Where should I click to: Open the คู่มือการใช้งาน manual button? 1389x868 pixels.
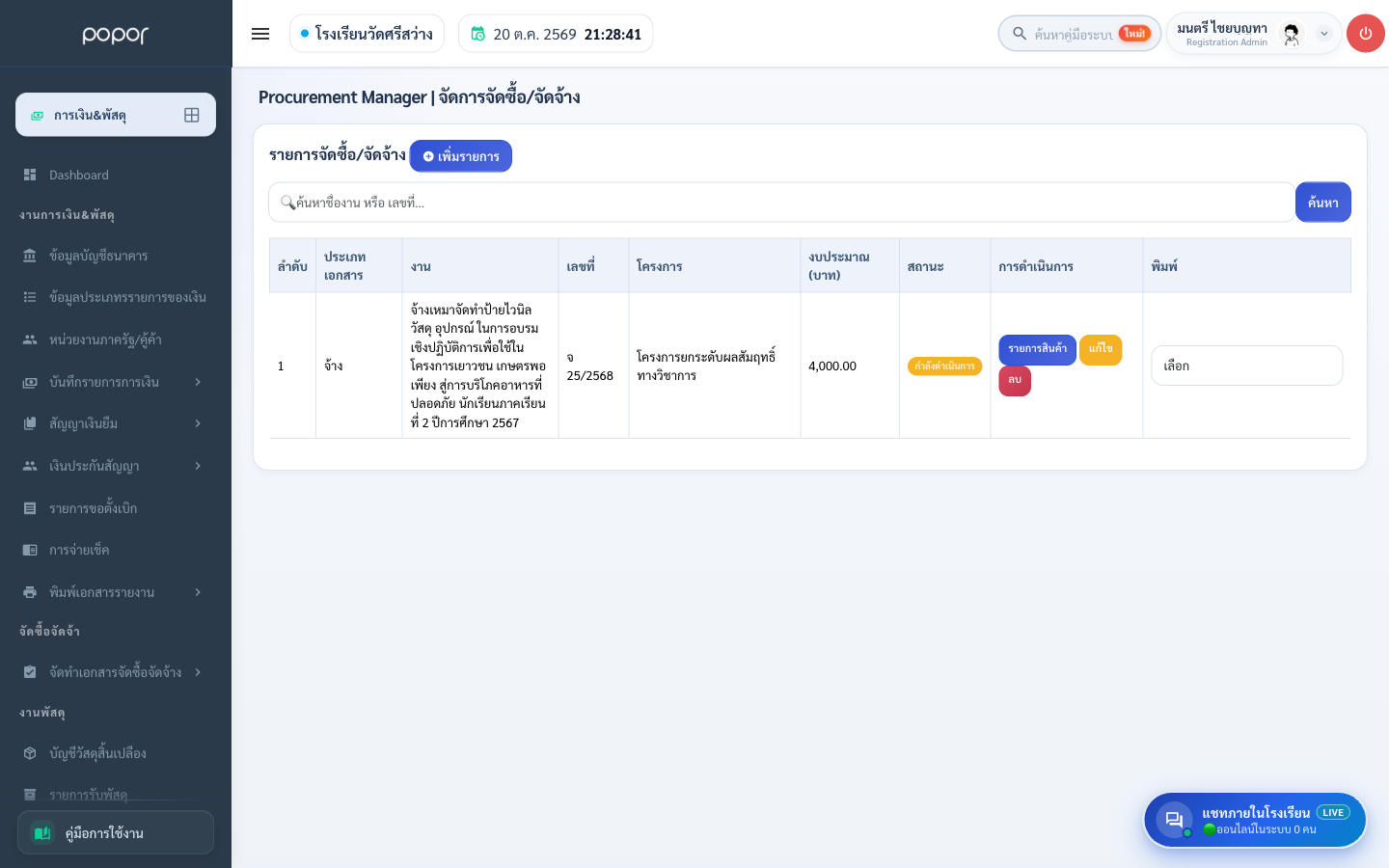click(x=116, y=832)
